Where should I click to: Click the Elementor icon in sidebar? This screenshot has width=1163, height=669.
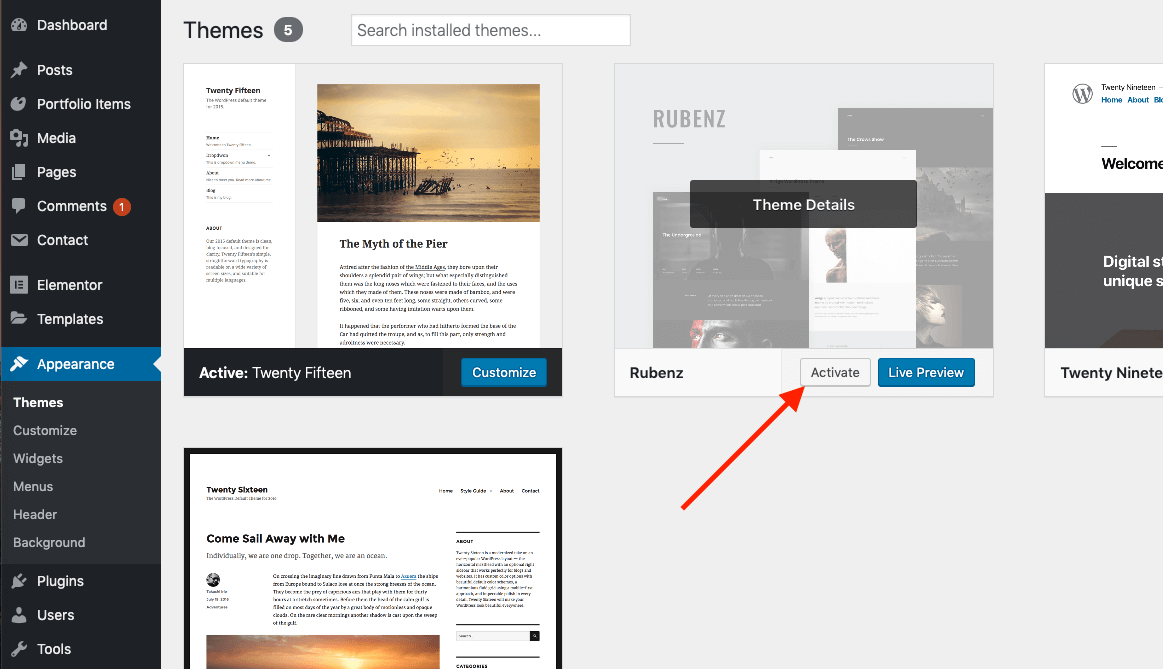pyautogui.click(x=19, y=285)
